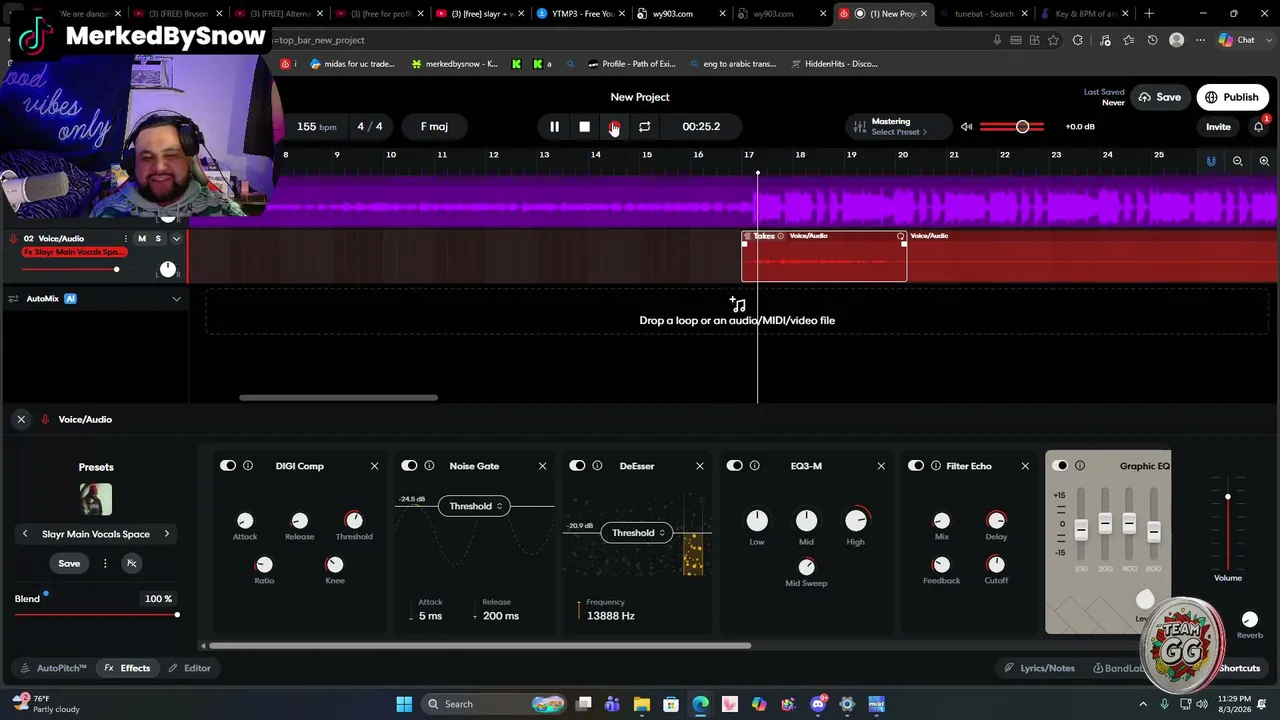Remove the DIGI Comp effect

375,466
